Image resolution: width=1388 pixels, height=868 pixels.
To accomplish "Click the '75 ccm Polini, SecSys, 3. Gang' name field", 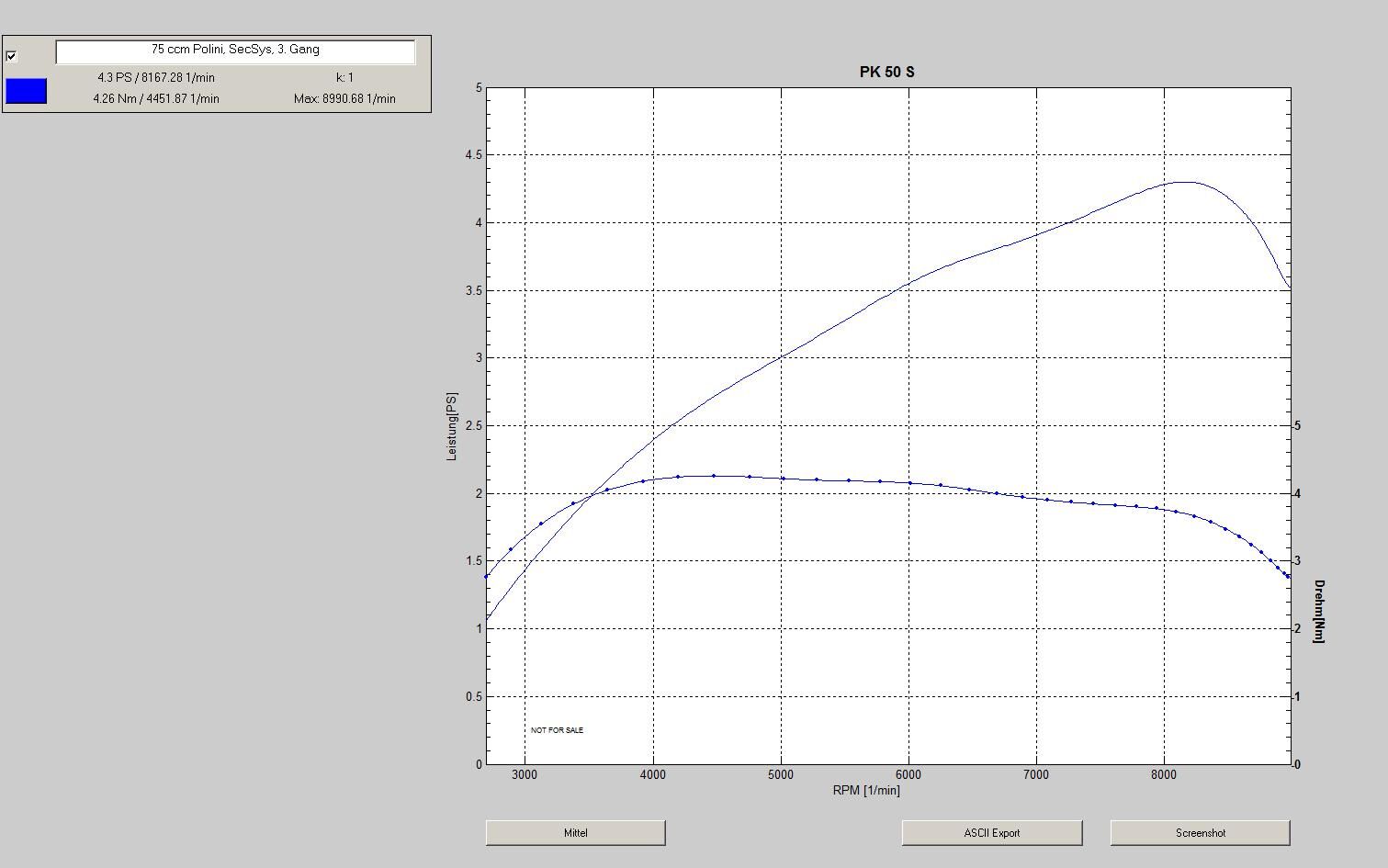I will pos(235,51).
